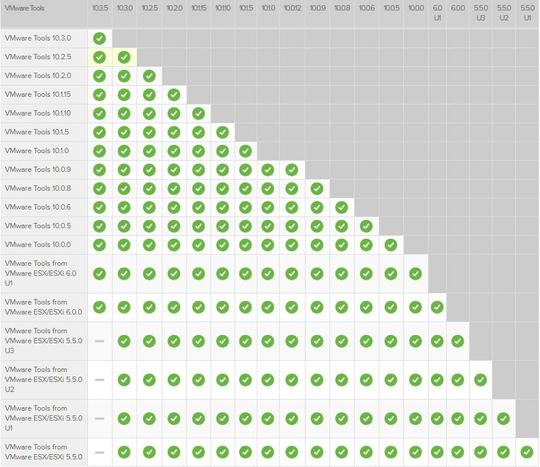Click VMware Tools 10.0.5 checkmark under column 10.0.6
Screen dimensions: 540x467
coord(366,226)
